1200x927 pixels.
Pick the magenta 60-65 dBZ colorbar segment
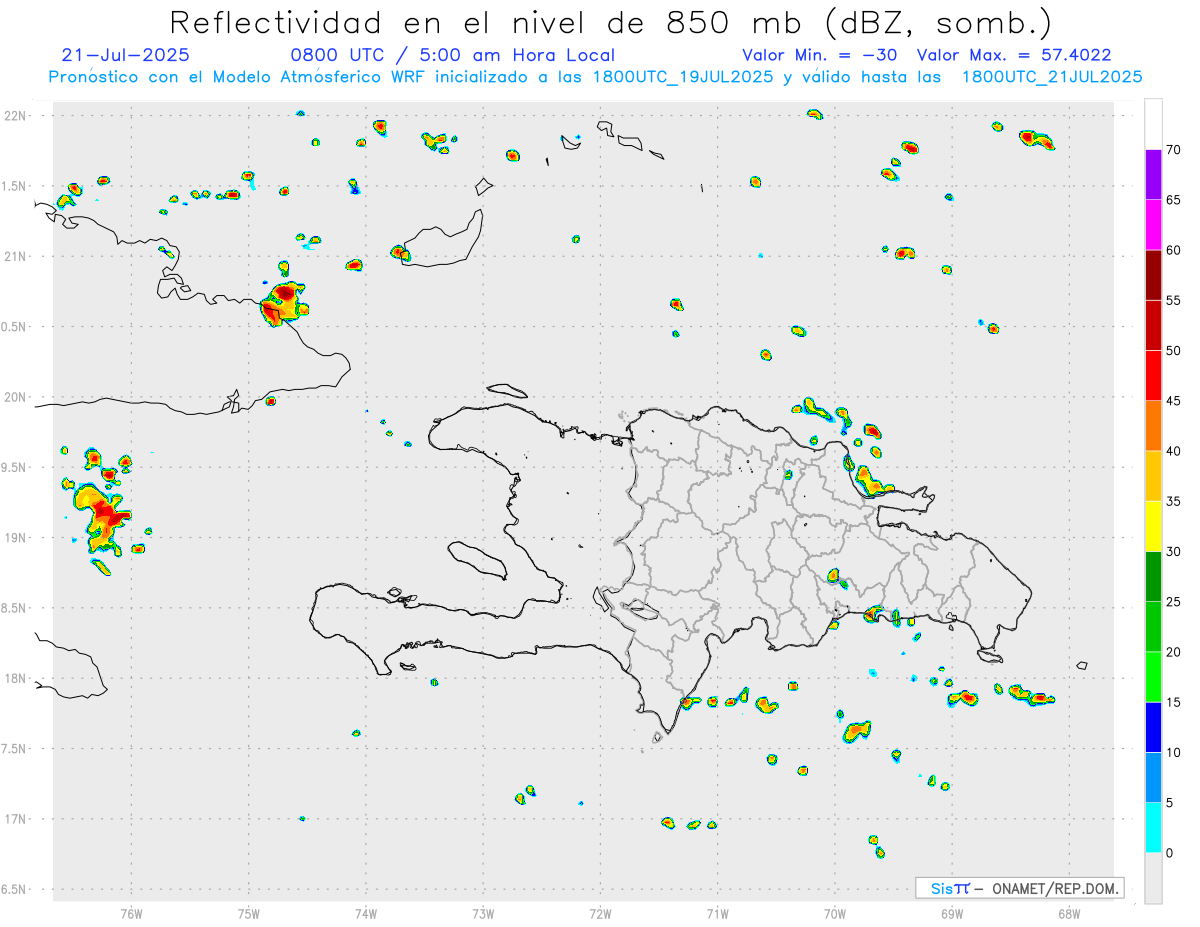pos(1153,225)
